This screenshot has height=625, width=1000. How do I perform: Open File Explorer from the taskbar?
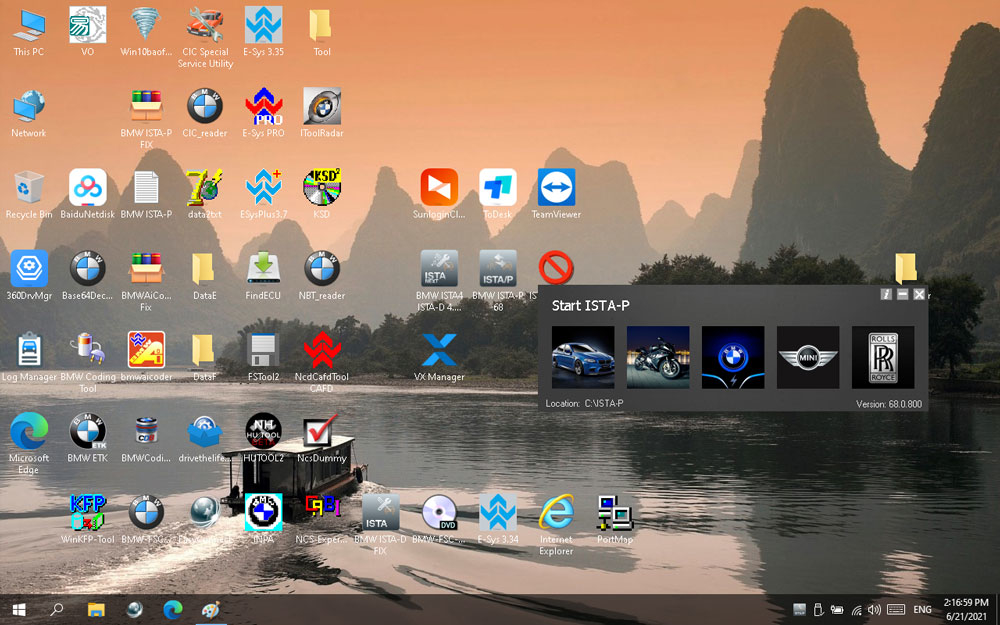[96, 609]
